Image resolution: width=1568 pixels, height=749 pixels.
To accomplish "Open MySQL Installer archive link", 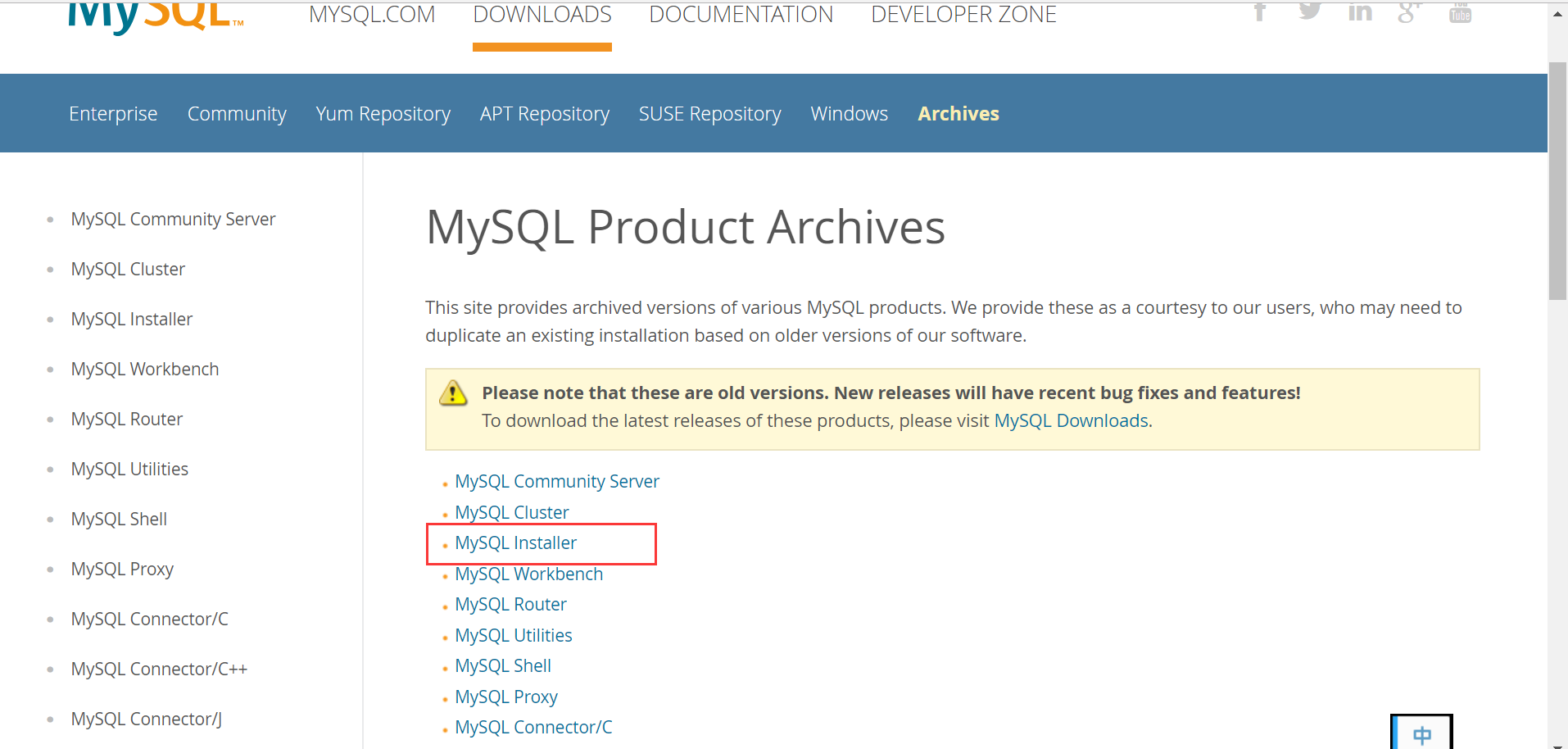I will [516, 543].
